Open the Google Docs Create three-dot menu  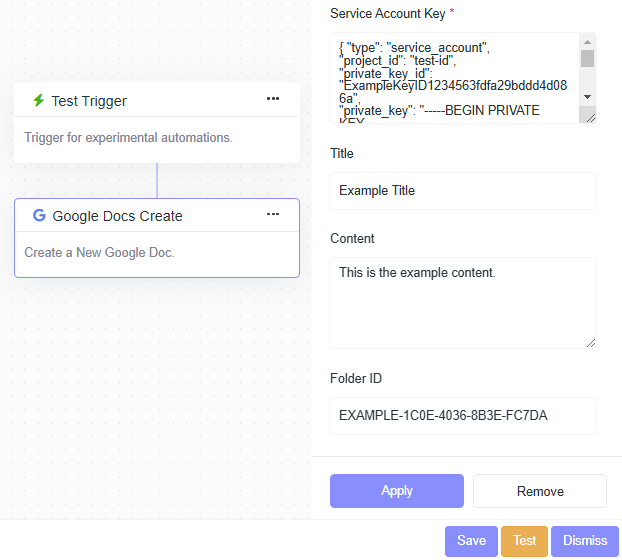(273, 214)
